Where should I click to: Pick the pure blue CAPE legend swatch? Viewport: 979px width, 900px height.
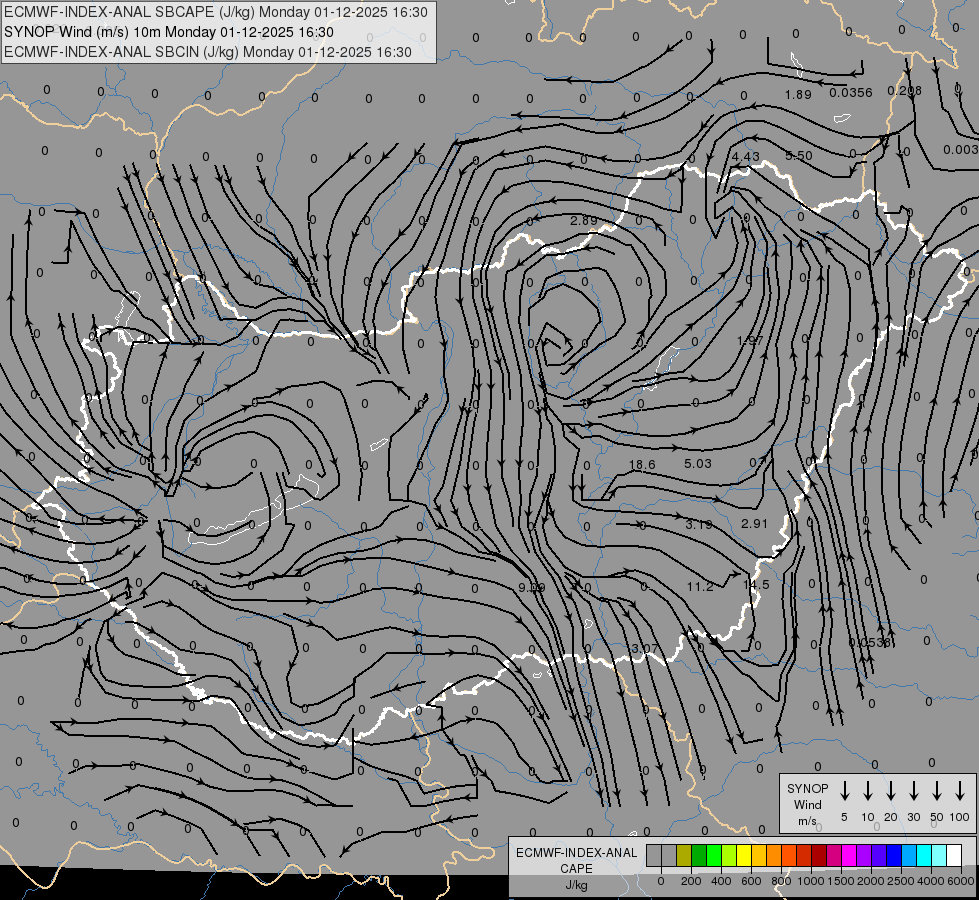pyautogui.click(x=894, y=856)
